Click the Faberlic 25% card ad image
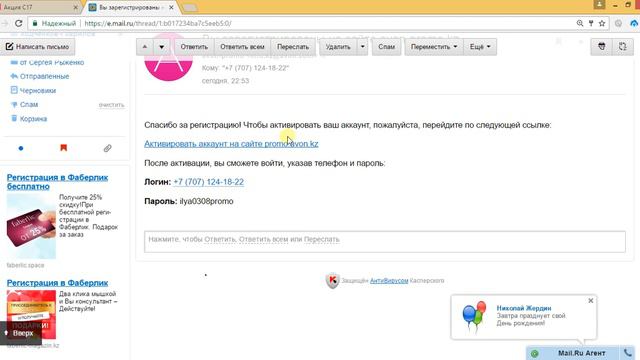The width and height of the screenshot is (640, 360). pyautogui.click(x=31, y=226)
